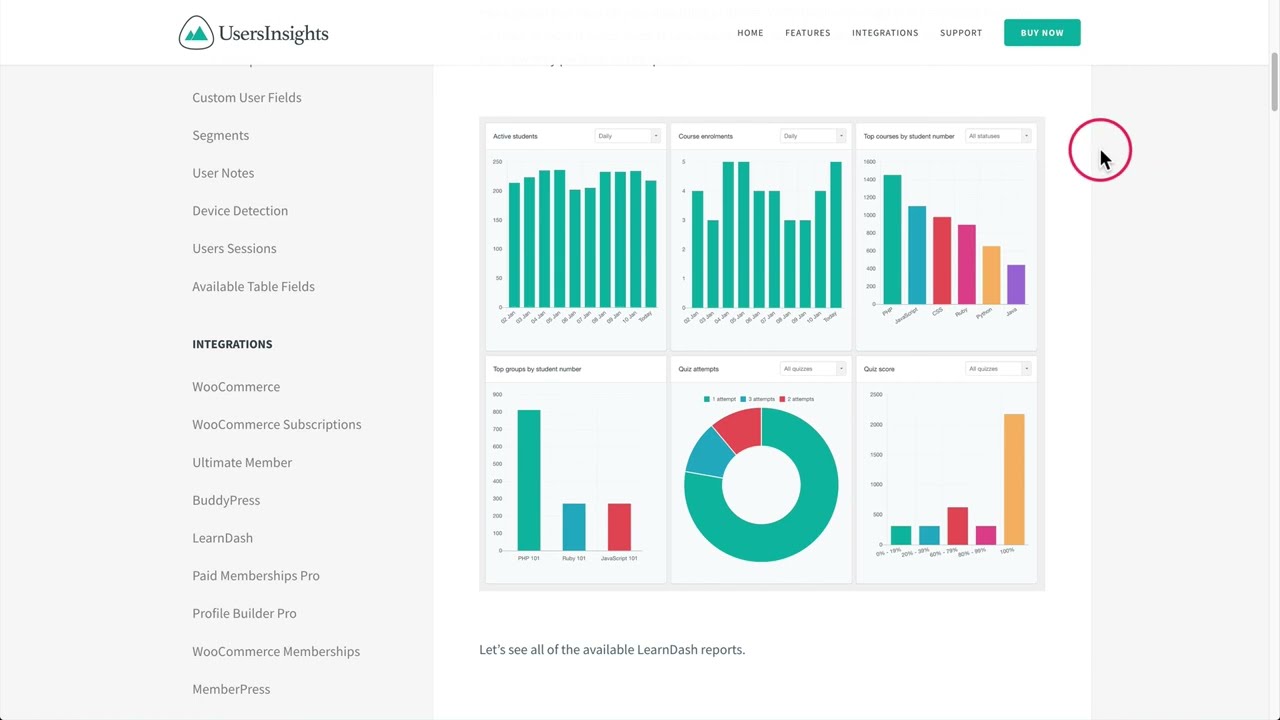Open Device Detection documentation

coord(240,211)
